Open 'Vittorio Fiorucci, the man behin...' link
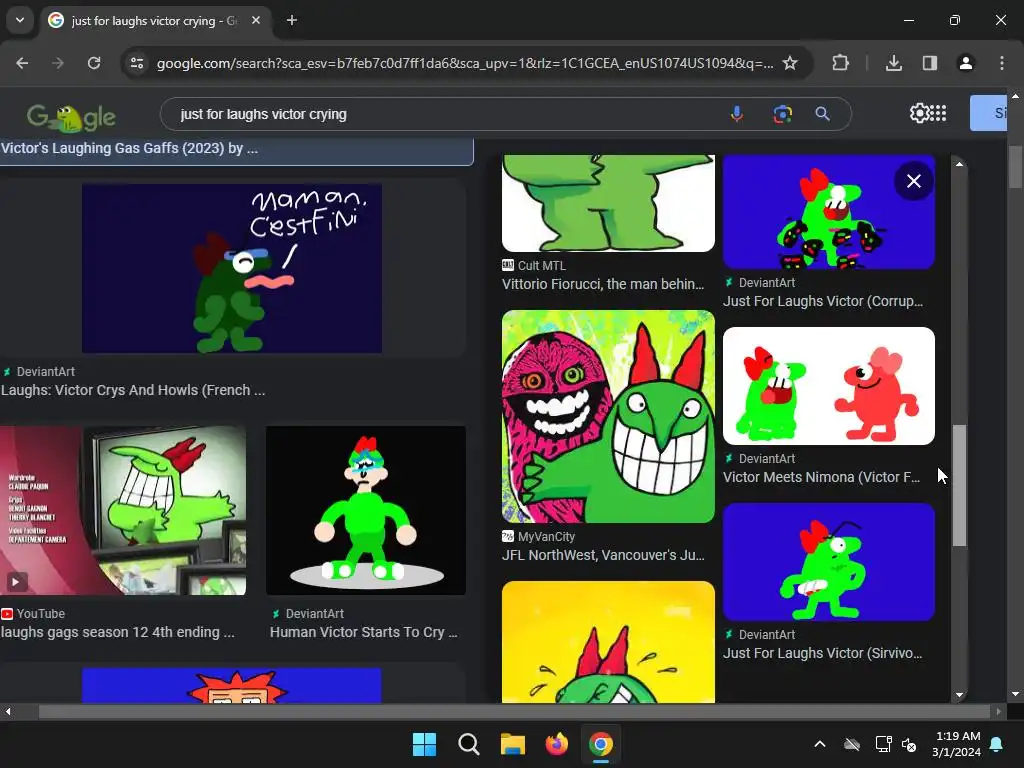The image size is (1024, 768). pos(603,284)
